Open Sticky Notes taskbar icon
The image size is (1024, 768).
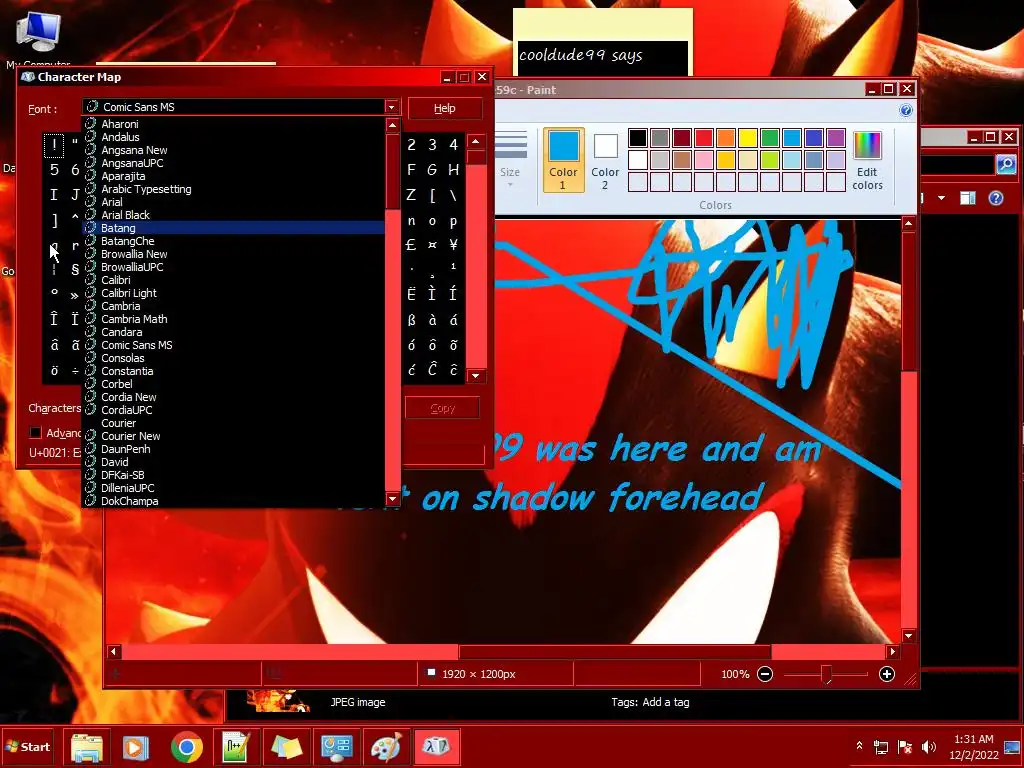coord(287,747)
